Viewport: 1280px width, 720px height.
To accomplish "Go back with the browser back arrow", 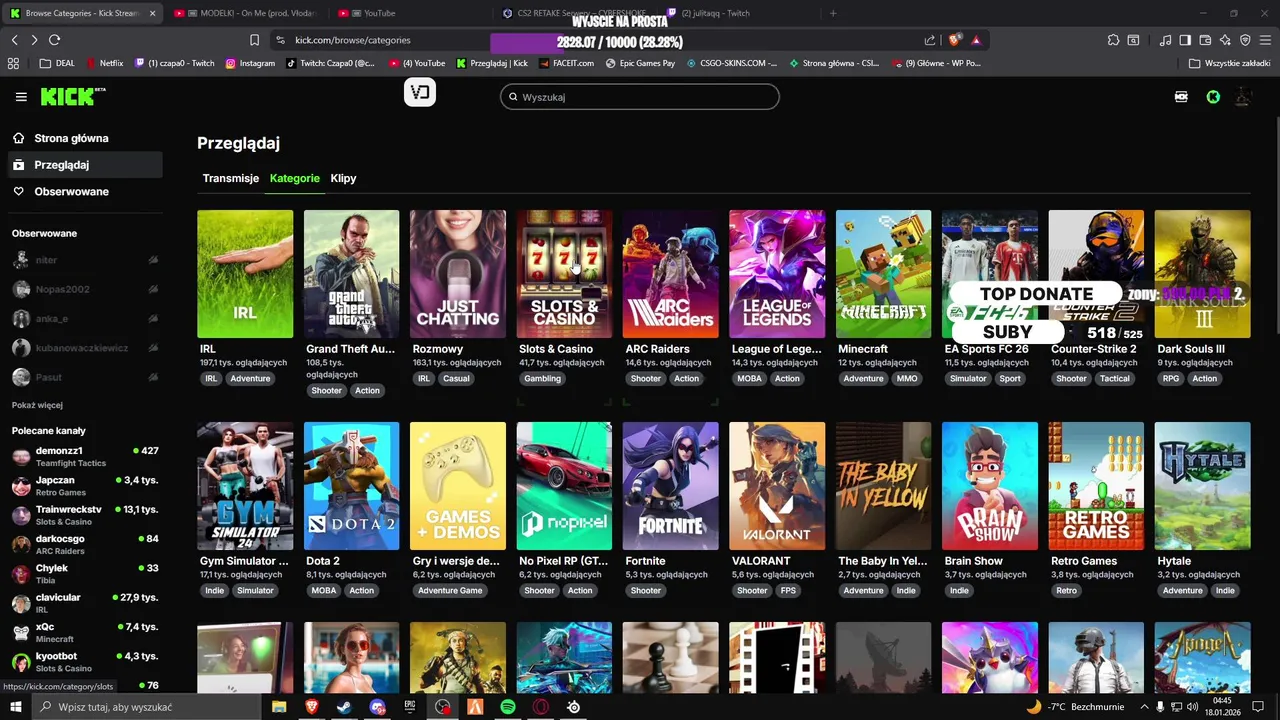I will point(14,40).
